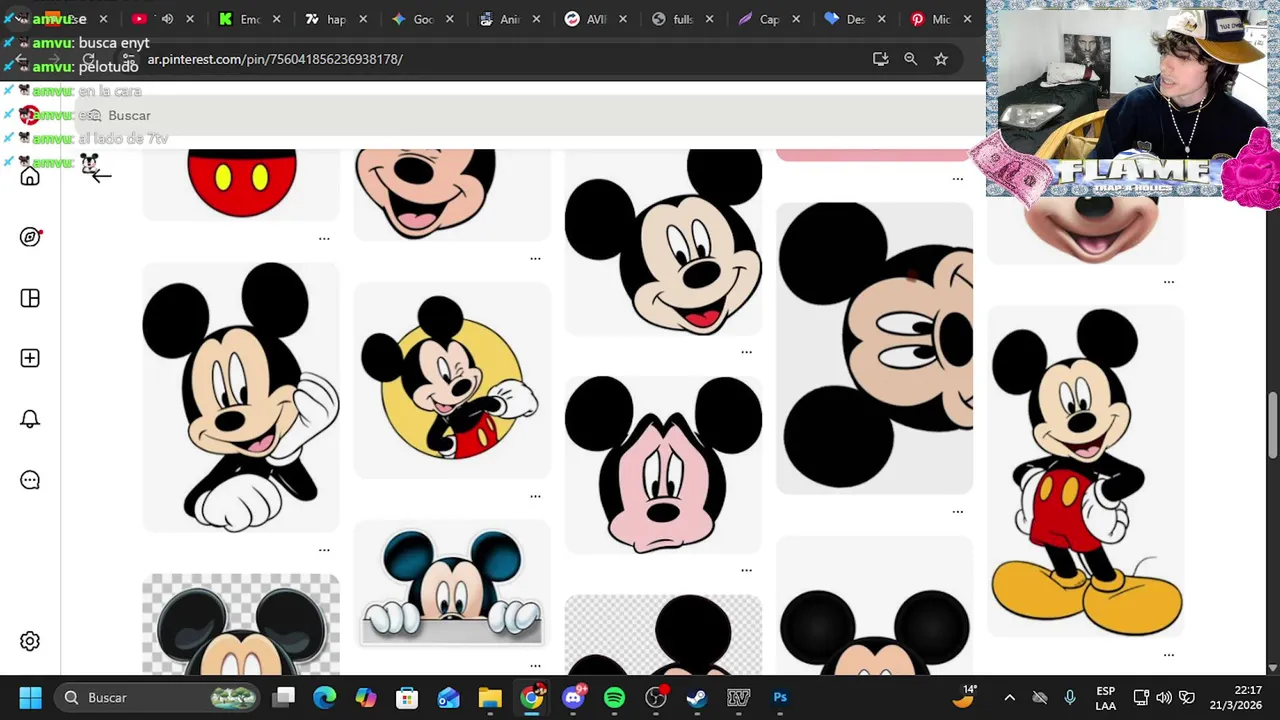Open the clock showing 22:17
The height and width of the screenshot is (720, 1280).
[1234, 698]
